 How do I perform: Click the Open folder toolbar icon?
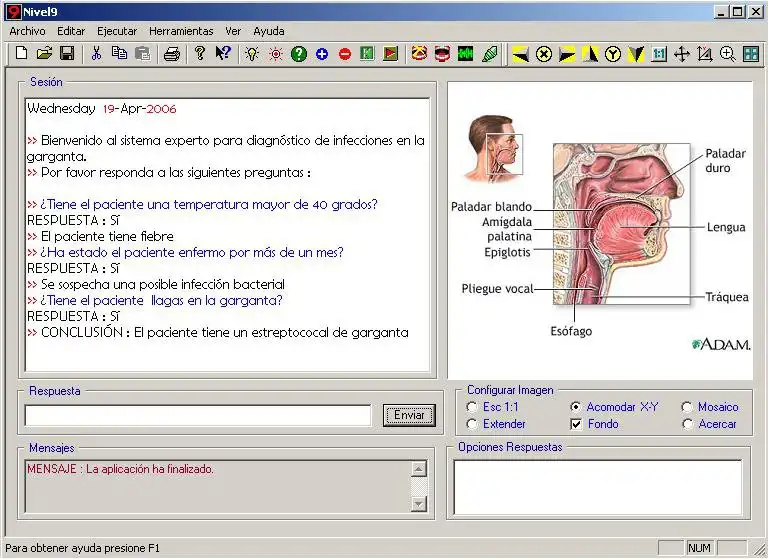coord(44,53)
